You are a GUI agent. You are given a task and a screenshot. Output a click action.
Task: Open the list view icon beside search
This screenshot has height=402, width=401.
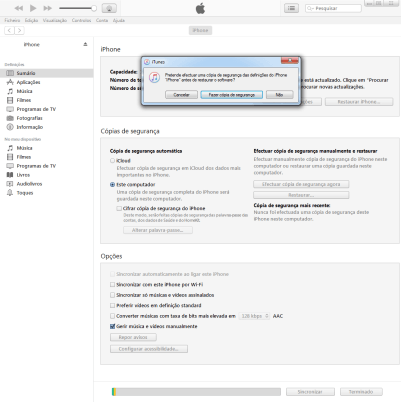point(291,8)
